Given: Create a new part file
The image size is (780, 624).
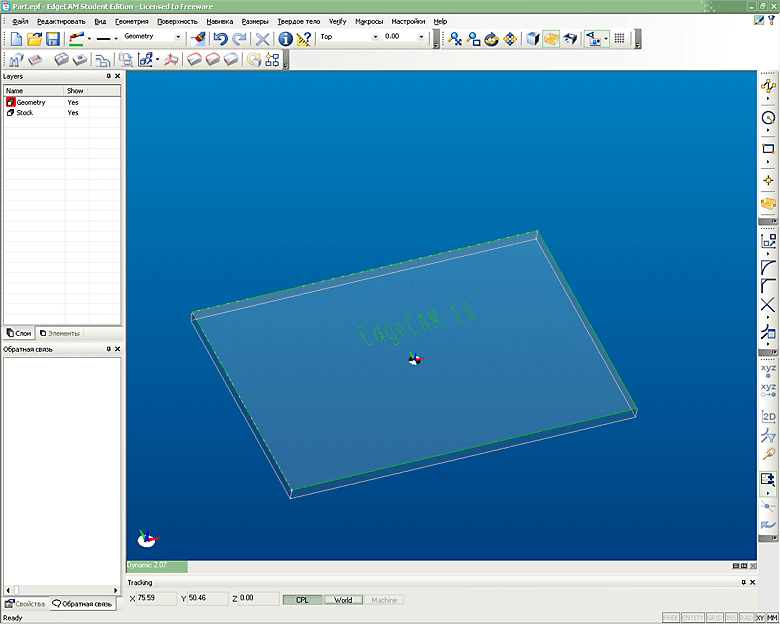Looking at the screenshot, I should [x=16, y=39].
